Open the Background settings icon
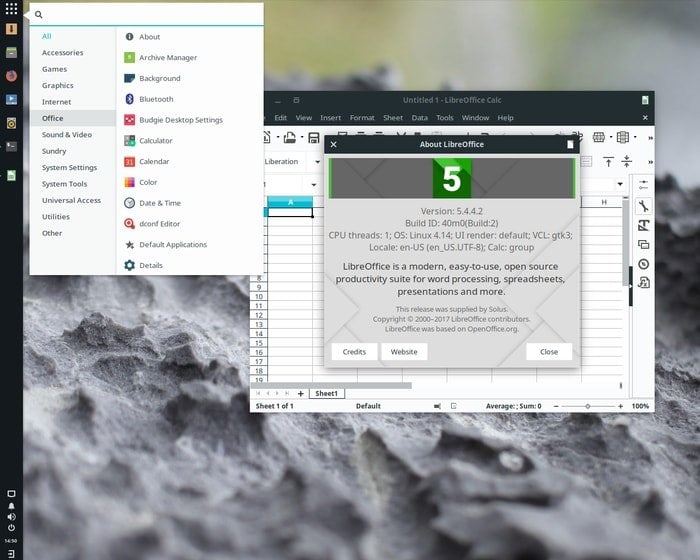 (x=129, y=78)
